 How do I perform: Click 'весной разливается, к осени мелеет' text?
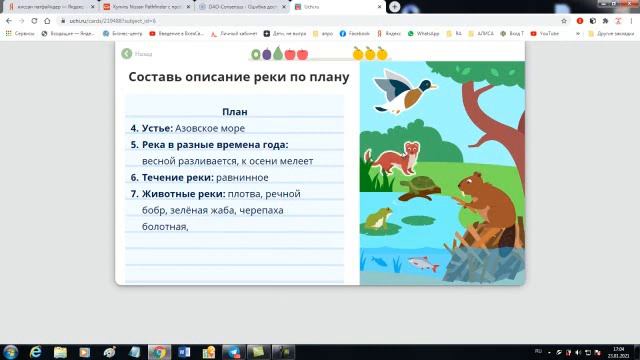227,161
